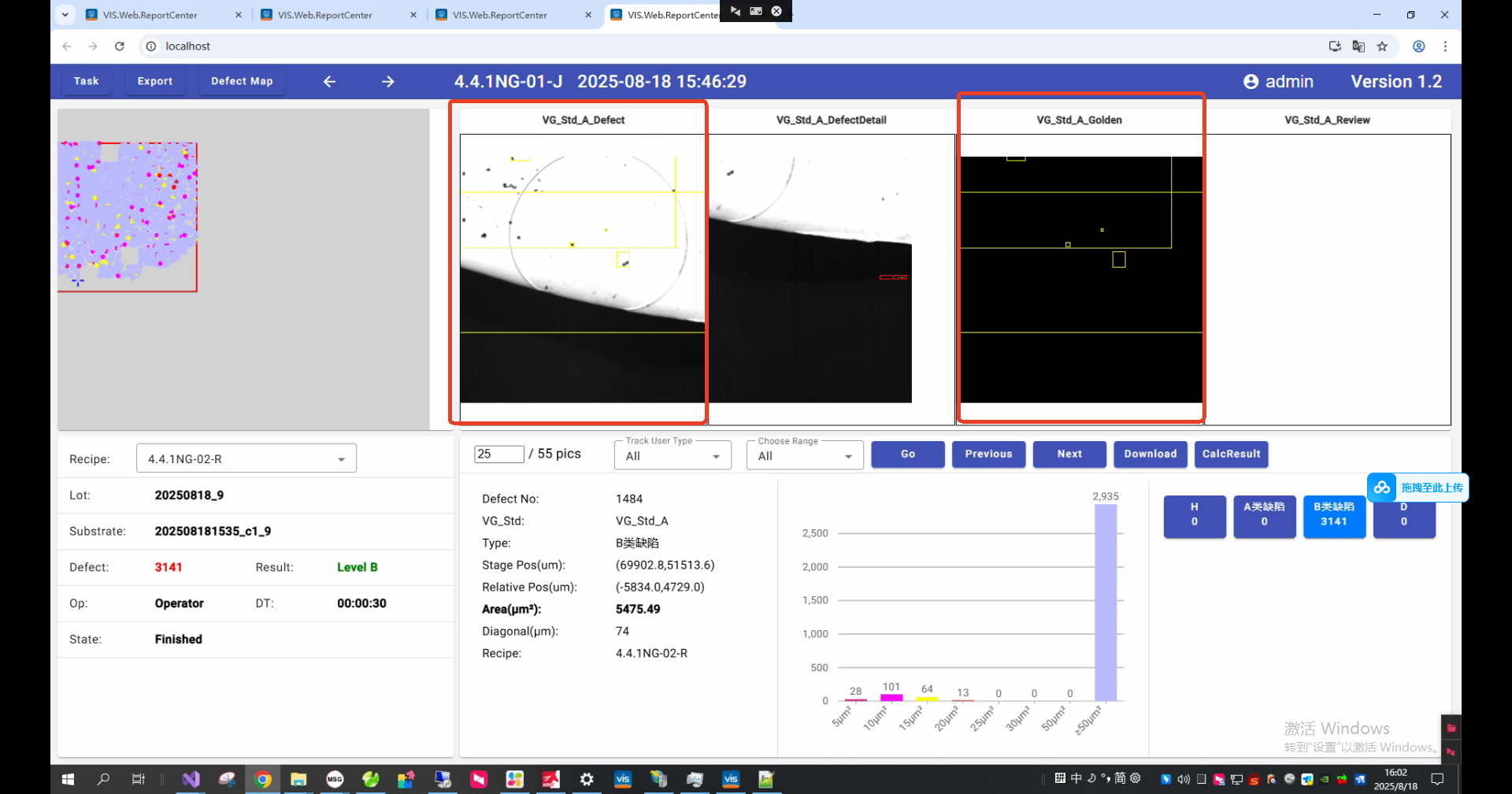Click the cloud upload icon on floating widget
This screenshot has width=1512, height=794.
click(x=1382, y=488)
